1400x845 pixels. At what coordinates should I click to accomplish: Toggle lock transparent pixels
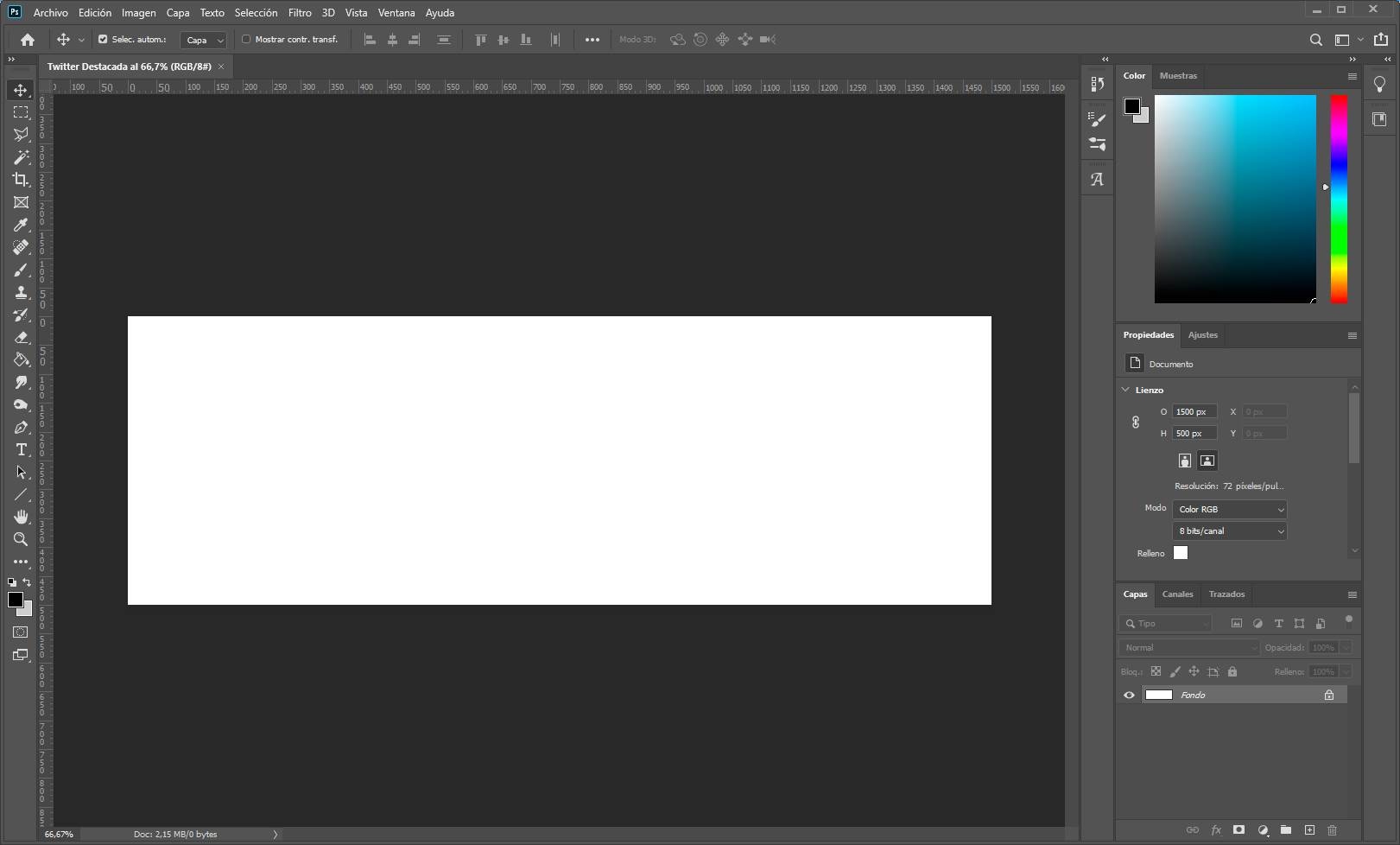tap(1156, 671)
